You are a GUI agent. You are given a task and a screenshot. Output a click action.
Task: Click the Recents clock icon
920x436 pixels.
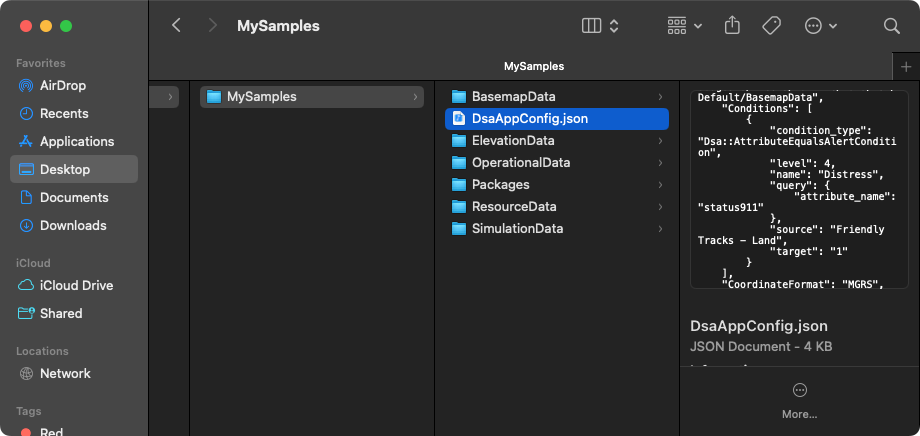[26, 113]
